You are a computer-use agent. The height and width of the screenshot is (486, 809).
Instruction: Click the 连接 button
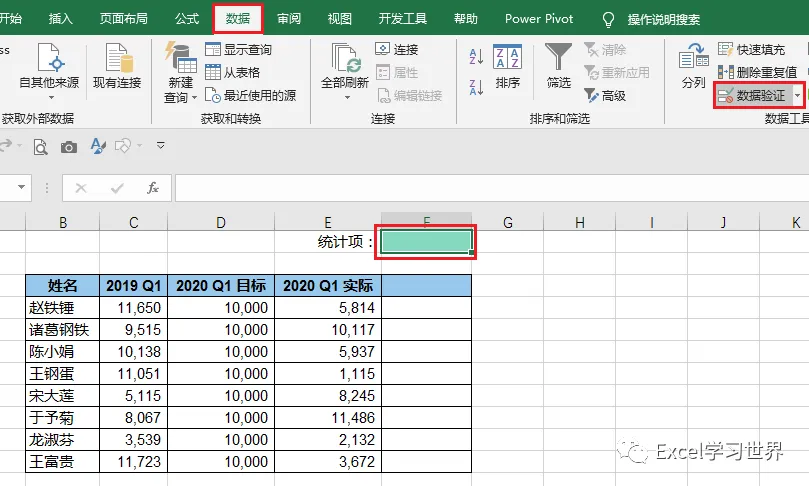396,50
